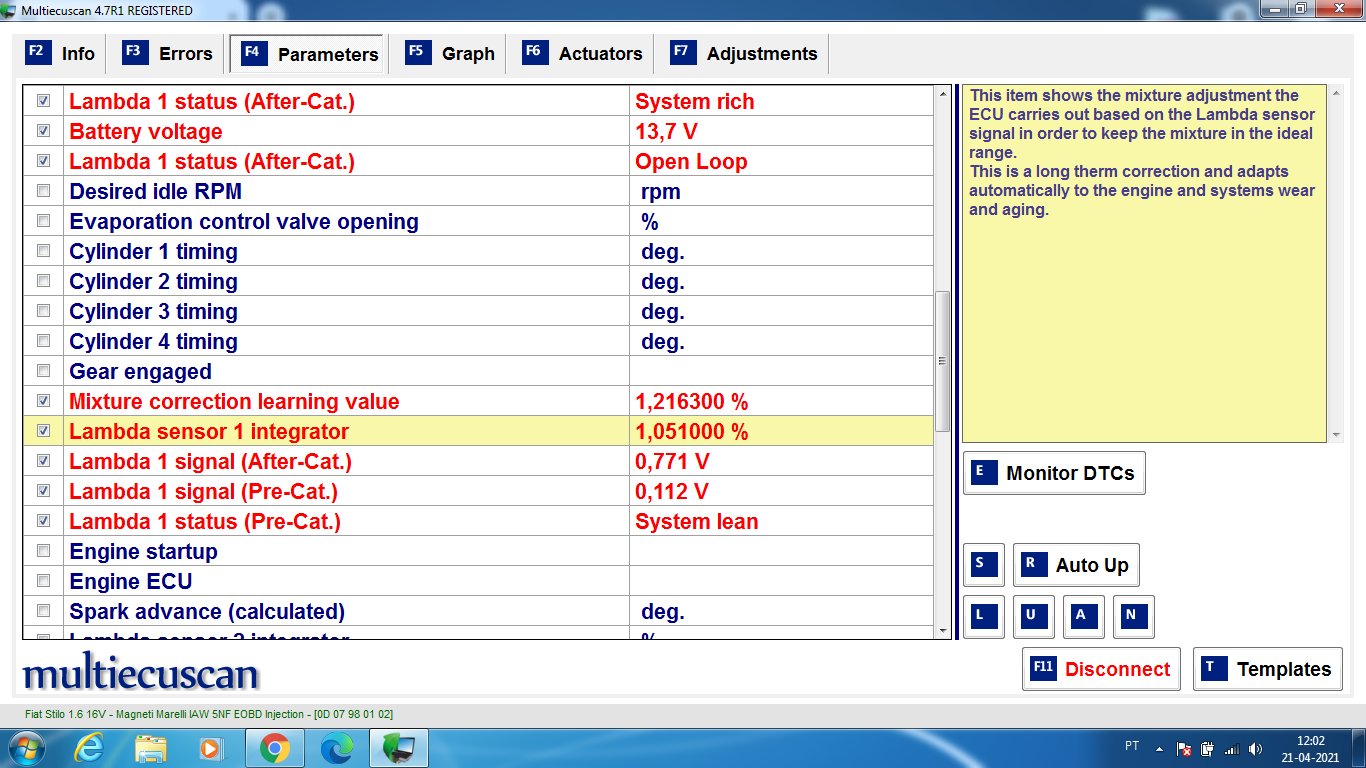The width and height of the screenshot is (1366, 768).
Task: Click the U button in the side panel
Action: [1032, 617]
